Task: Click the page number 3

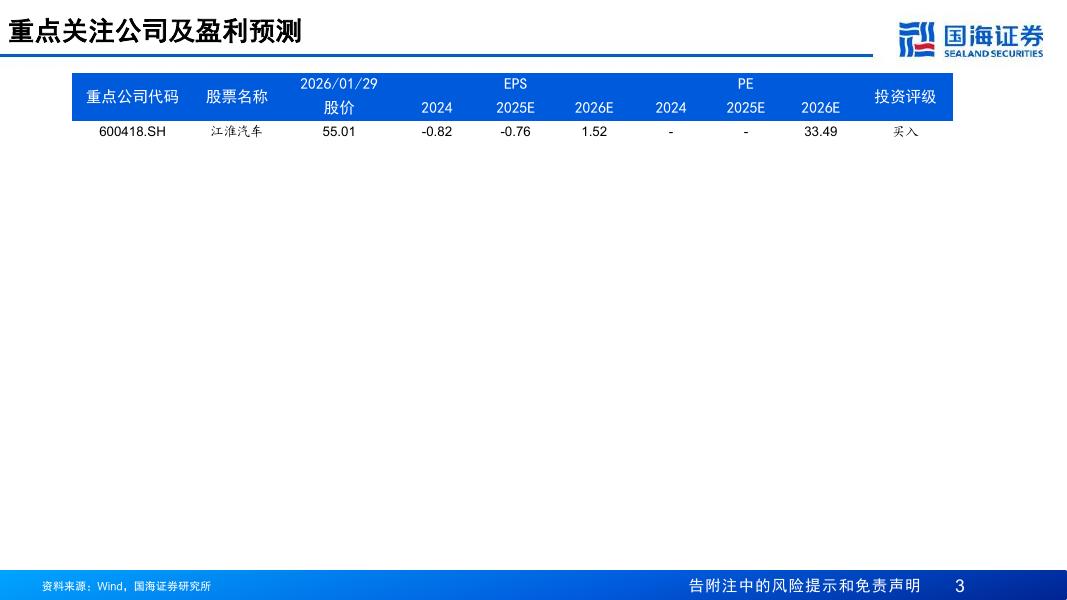Action: point(960,586)
